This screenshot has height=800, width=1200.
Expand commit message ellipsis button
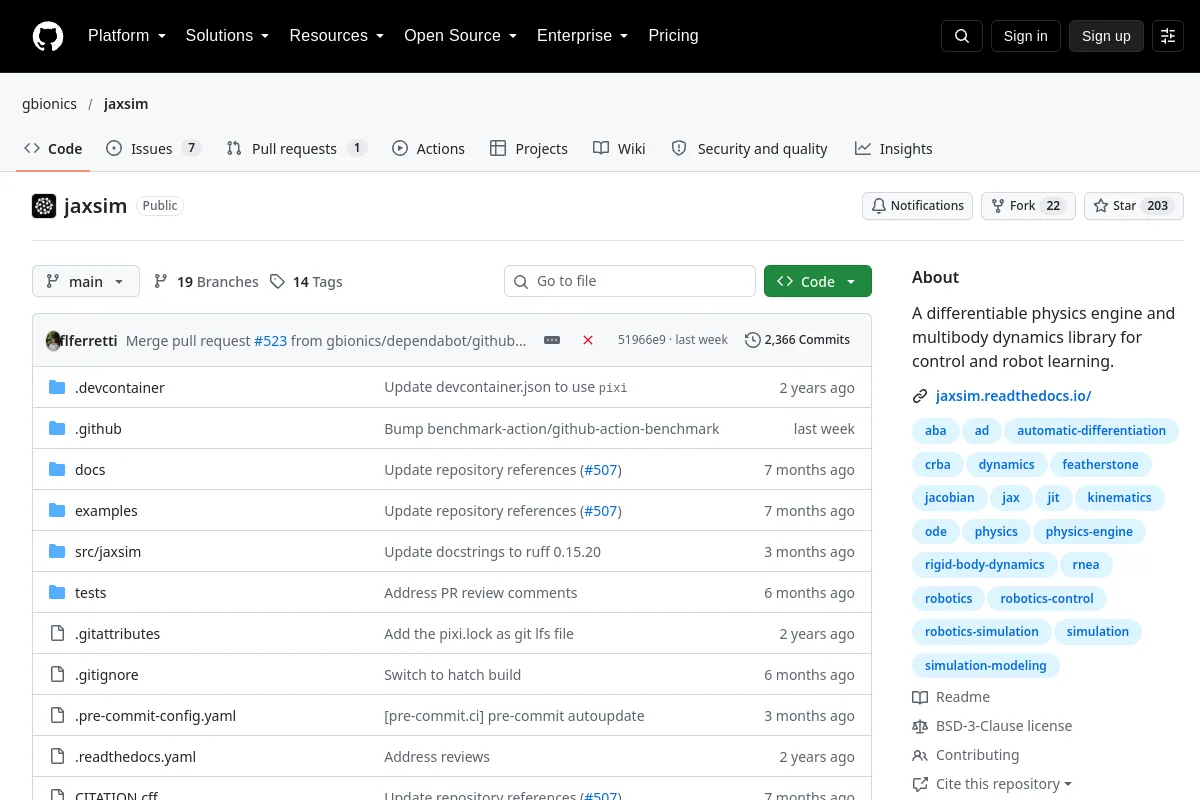coord(552,340)
